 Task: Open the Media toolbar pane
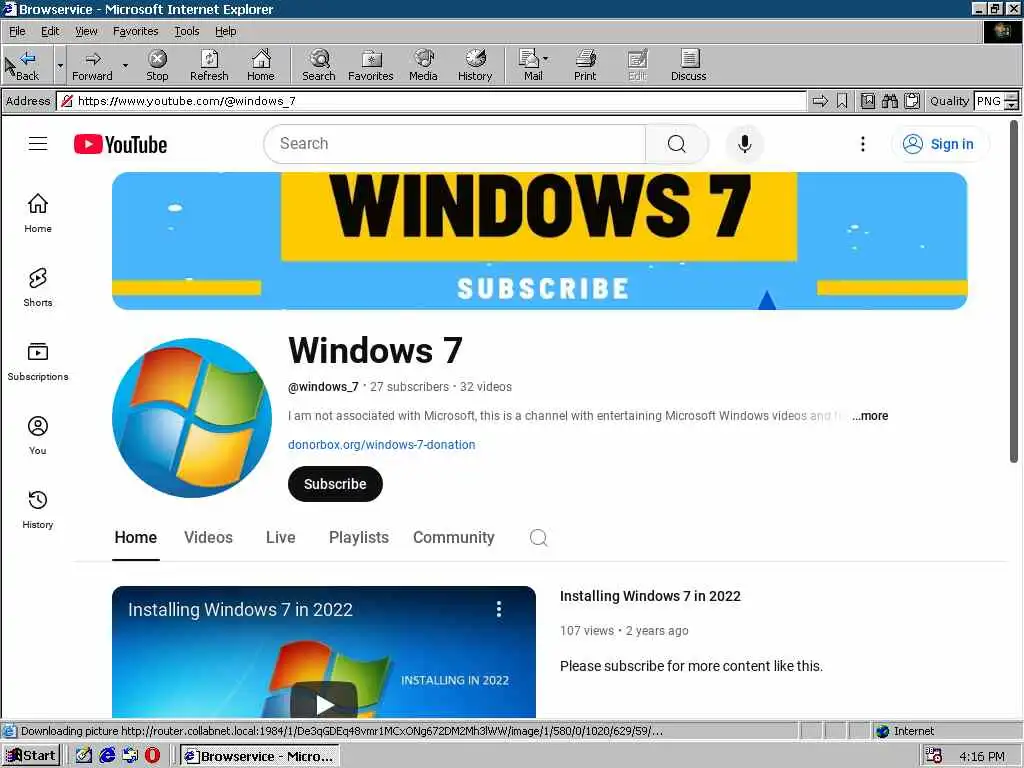(x=423, y=65)
